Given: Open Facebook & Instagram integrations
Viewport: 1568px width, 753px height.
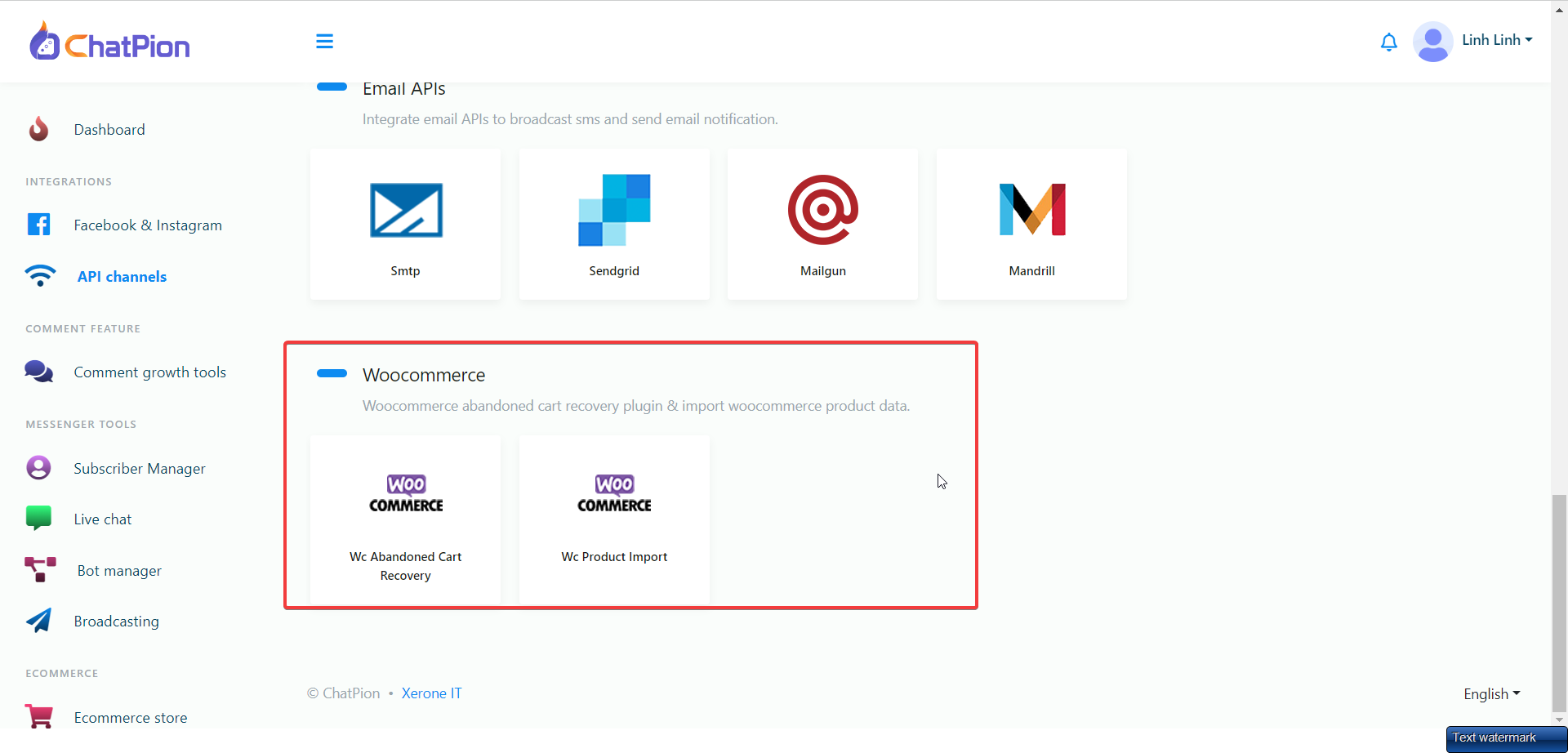Looking at the screenshot, I should coord(148,225).
